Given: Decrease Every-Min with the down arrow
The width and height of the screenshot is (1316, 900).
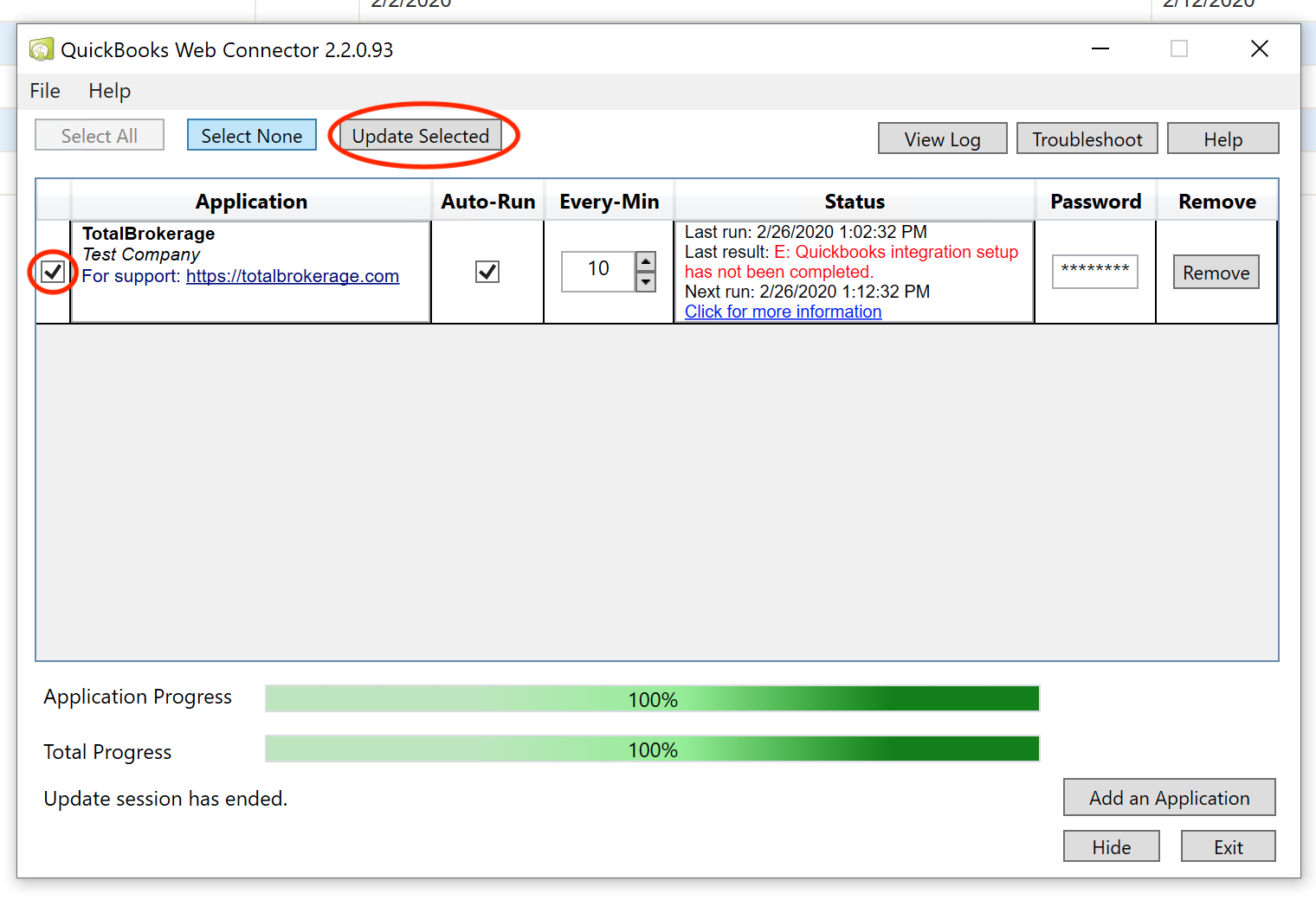Looking at the screenshot, I should [646, 282].
